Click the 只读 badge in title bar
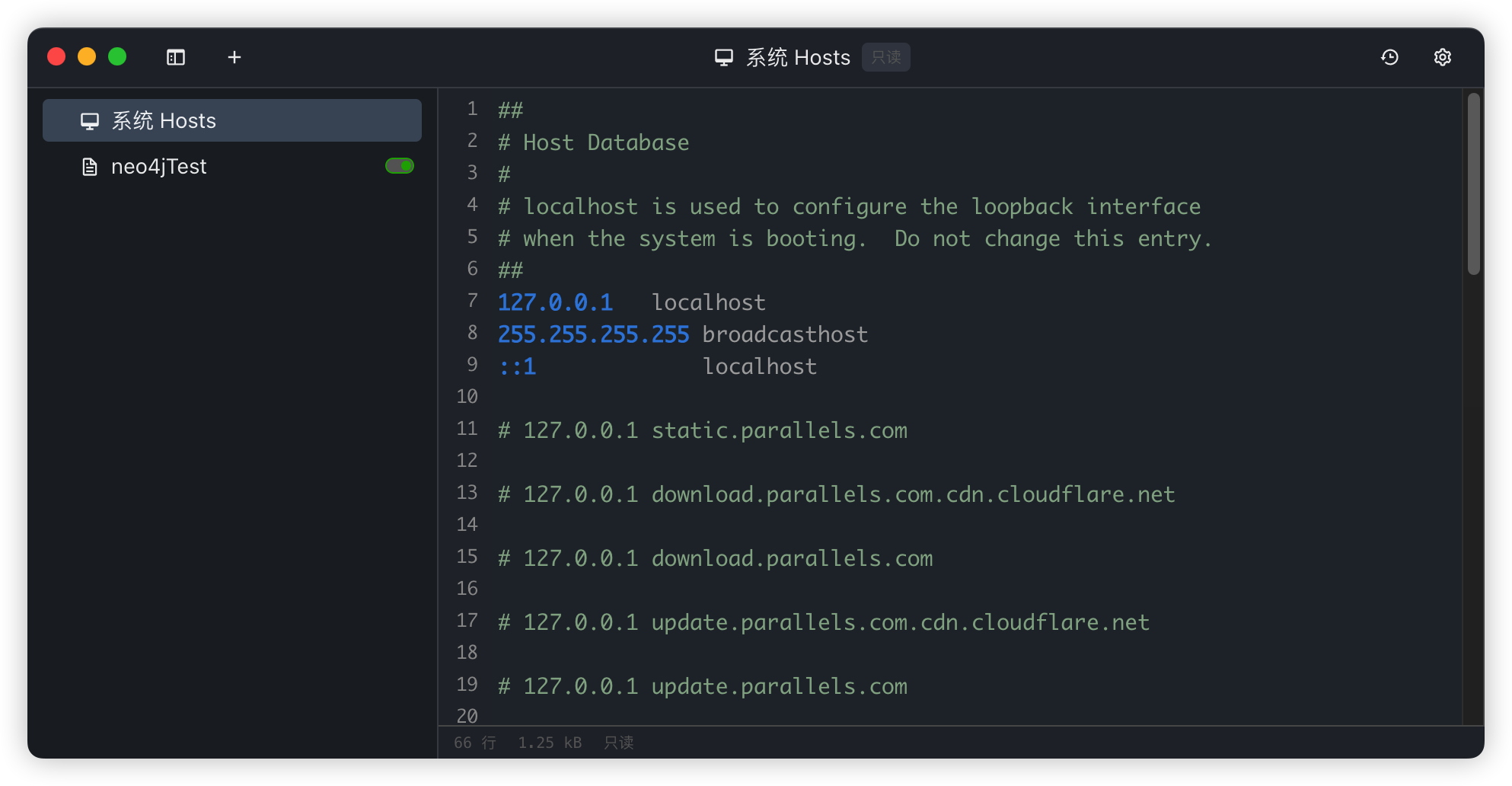1512x786 pixels. [x=885, y=57]
